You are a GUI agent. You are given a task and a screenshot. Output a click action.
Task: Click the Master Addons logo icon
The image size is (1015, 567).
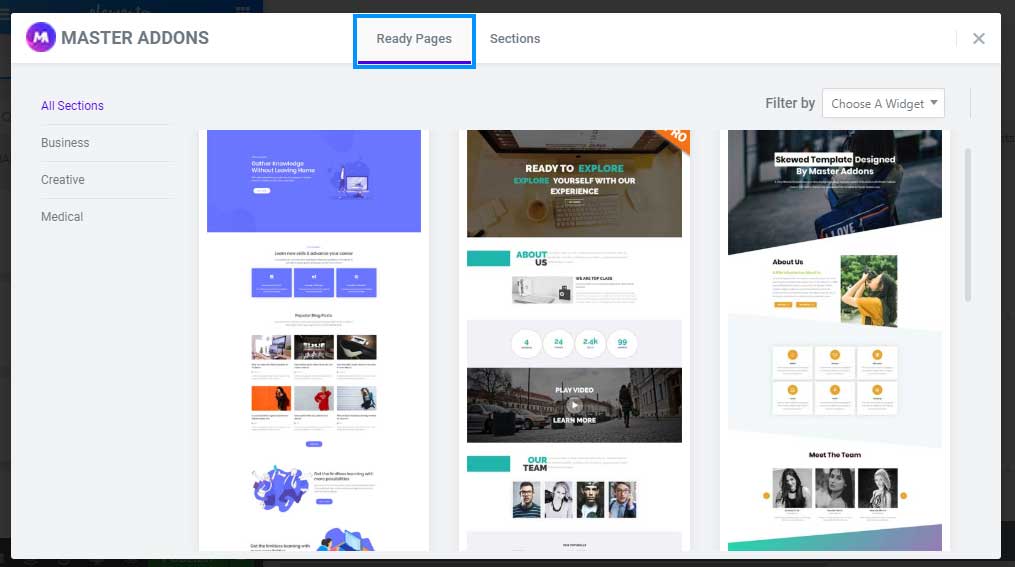coord(41,38)
